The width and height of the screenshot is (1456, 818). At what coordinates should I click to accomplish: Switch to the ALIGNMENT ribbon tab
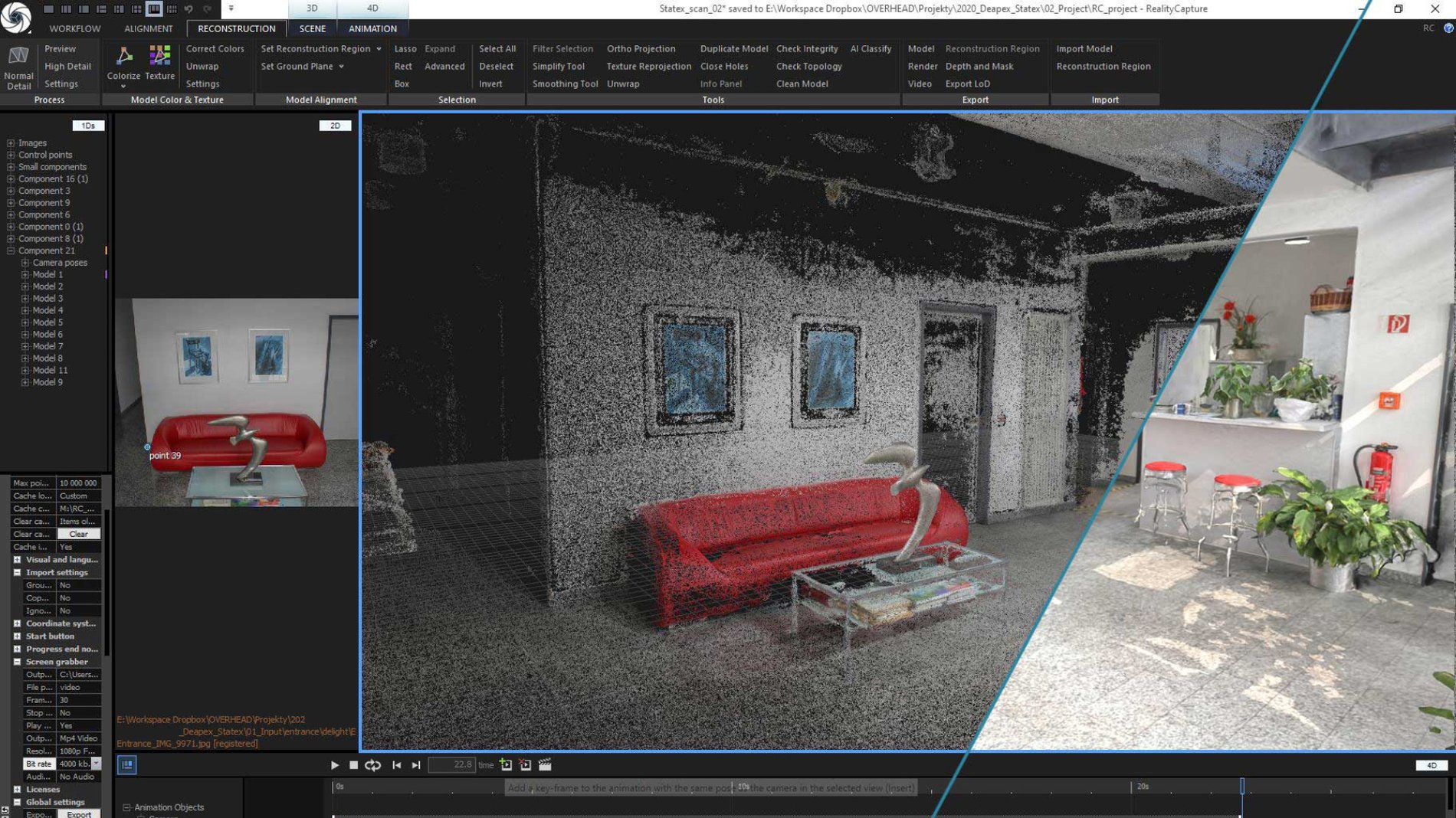click(x=148, y=28)
